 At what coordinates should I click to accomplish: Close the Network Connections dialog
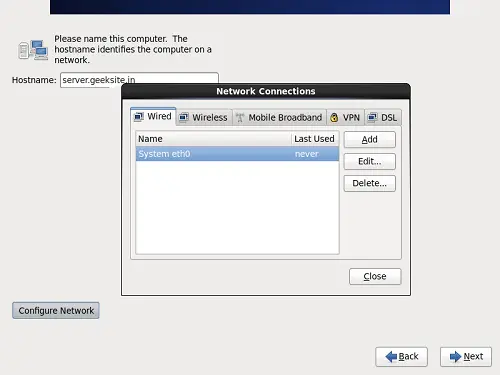(x=375, y=276)
